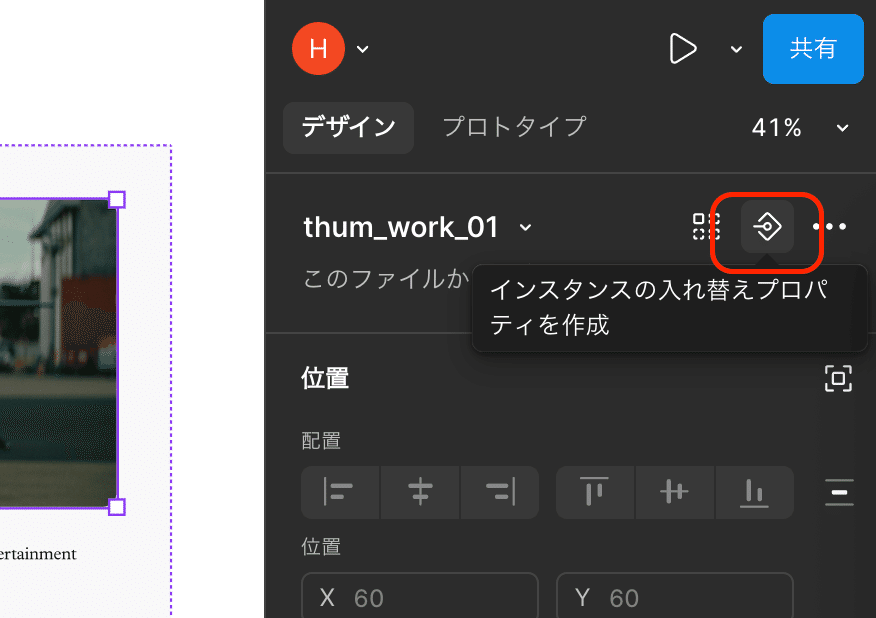Image resolution: width=876 pixels, height=618 pixels.
Task: Click the create instance swap property icon
Action: [x=766, y=227]
